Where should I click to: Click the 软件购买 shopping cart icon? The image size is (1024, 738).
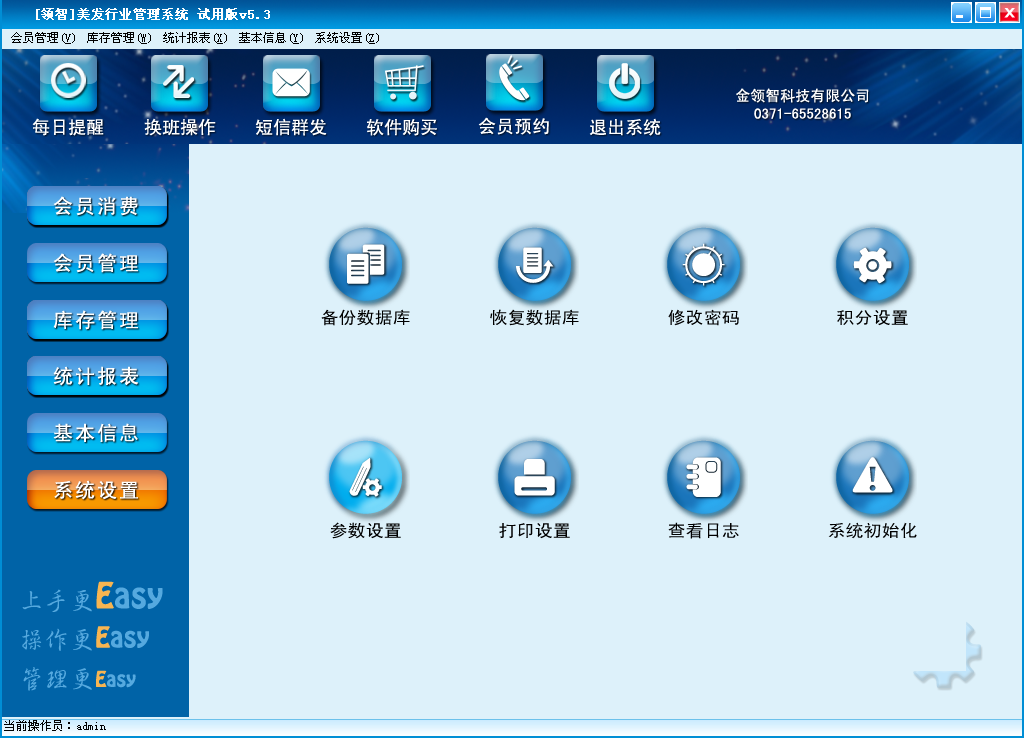[x=402, y=84]
